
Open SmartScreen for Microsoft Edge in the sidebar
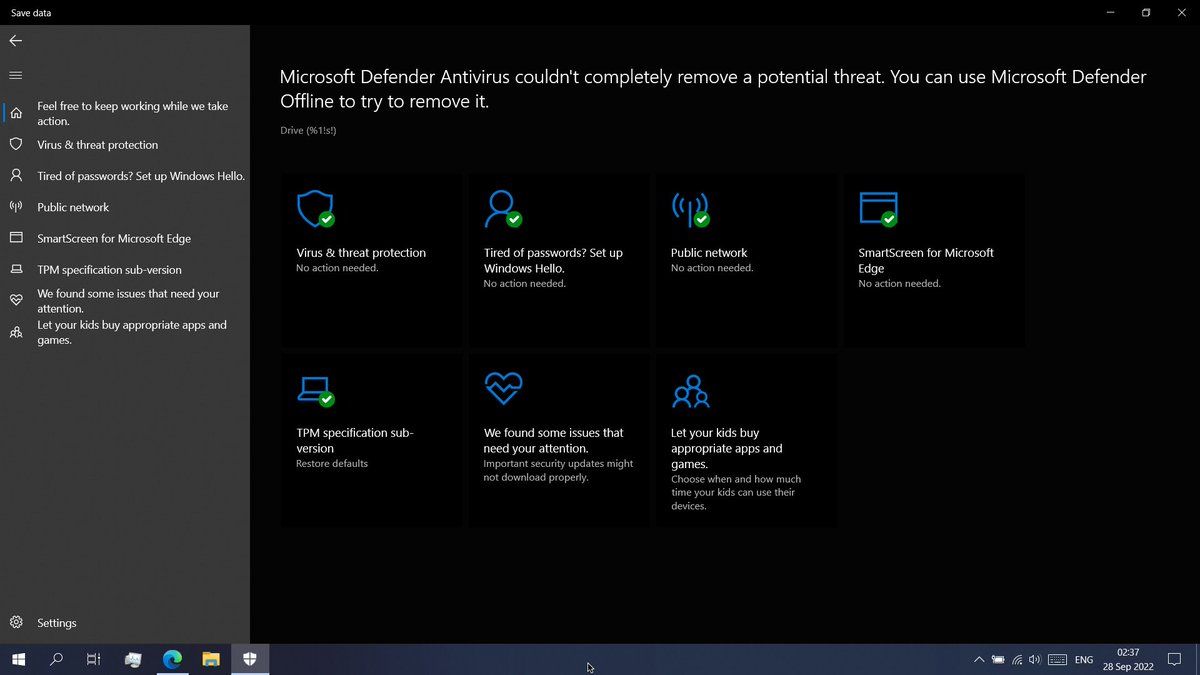[113, 239]
